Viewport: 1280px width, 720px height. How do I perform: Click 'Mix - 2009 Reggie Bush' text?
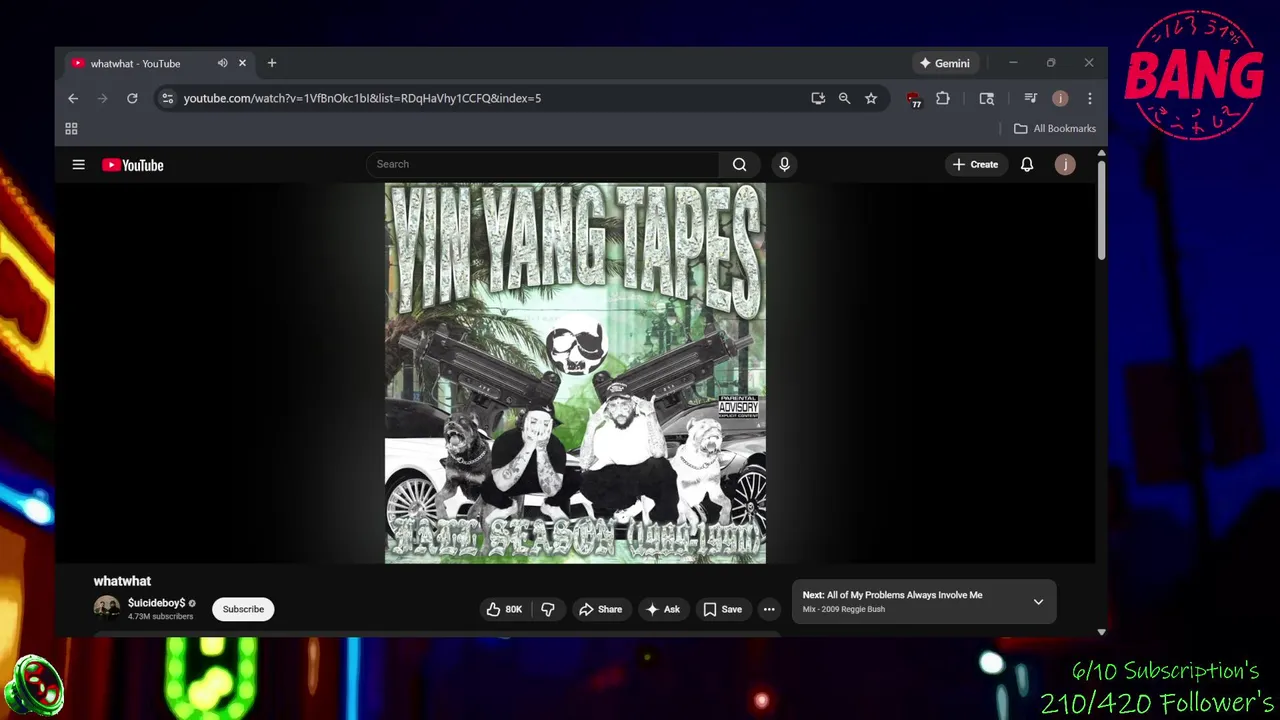[x=843, y=610]
